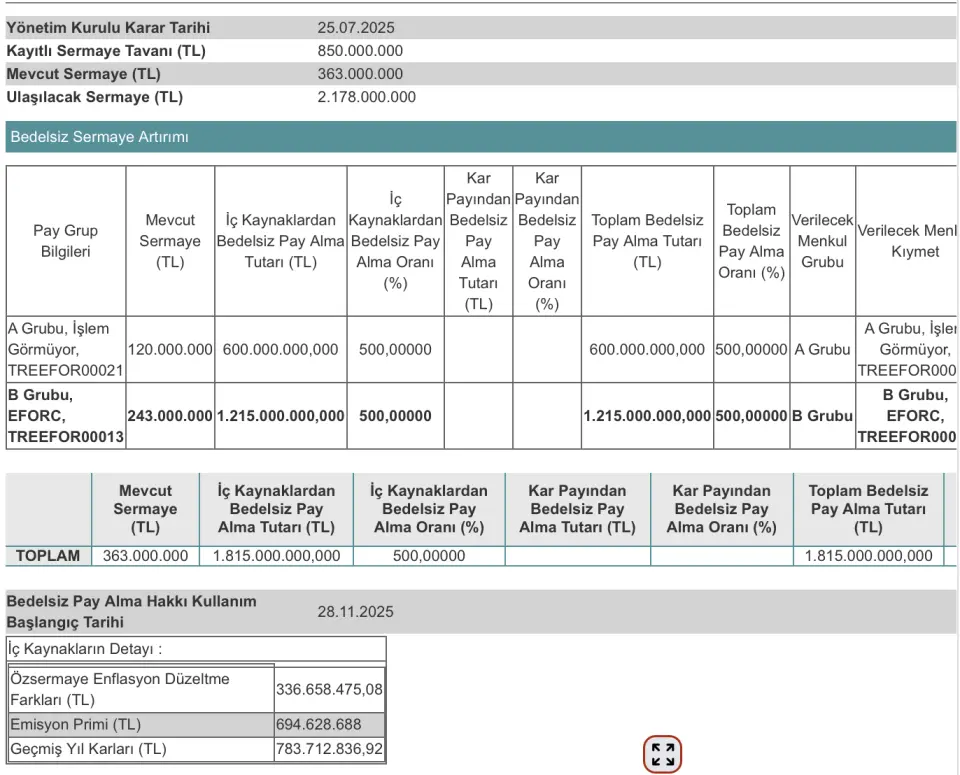Click the 120.000.000 Mevcut Sermaye cell
The height and width of the screenshot is (775, 960).
pos(170,349)
